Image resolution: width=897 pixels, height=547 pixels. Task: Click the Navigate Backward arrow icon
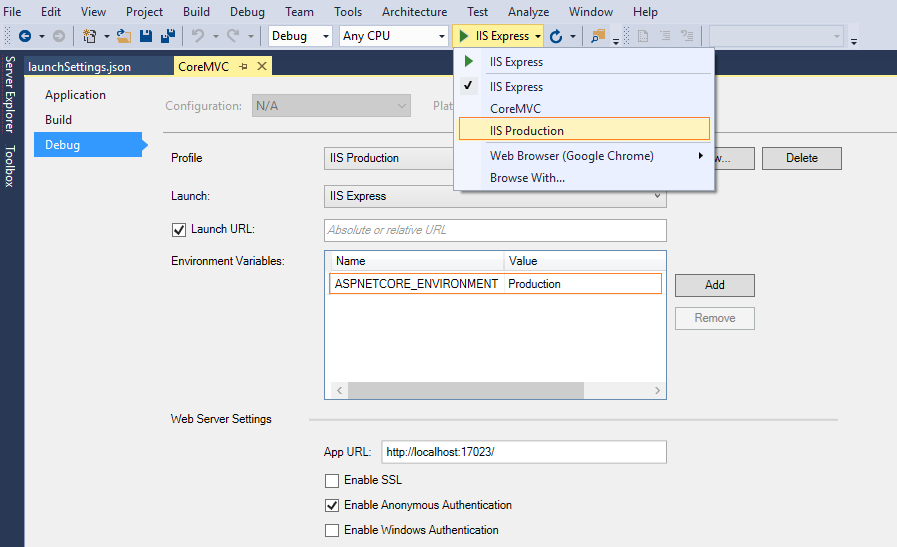tap(25, 36)
